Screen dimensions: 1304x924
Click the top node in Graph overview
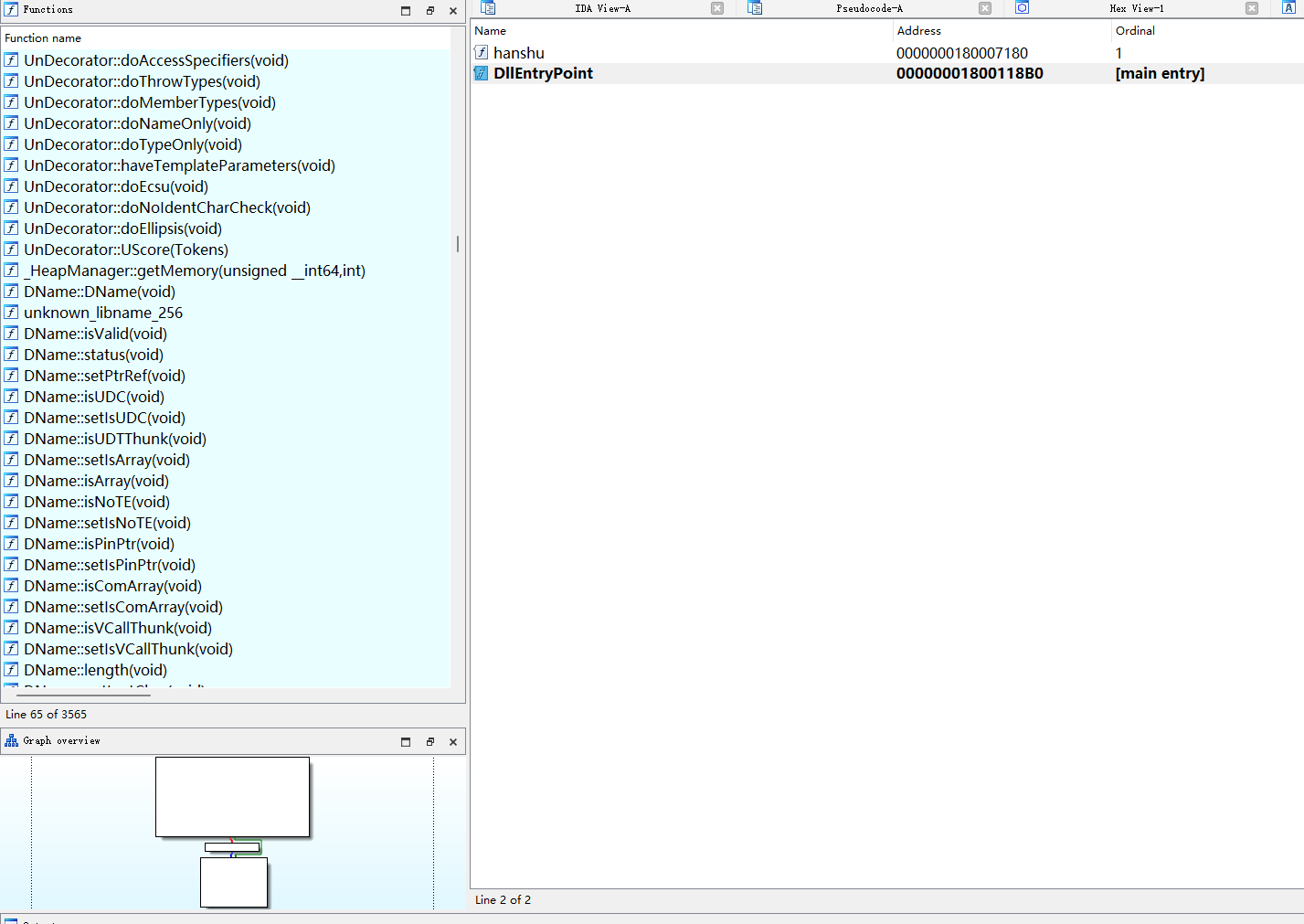(x=232, y=796)
